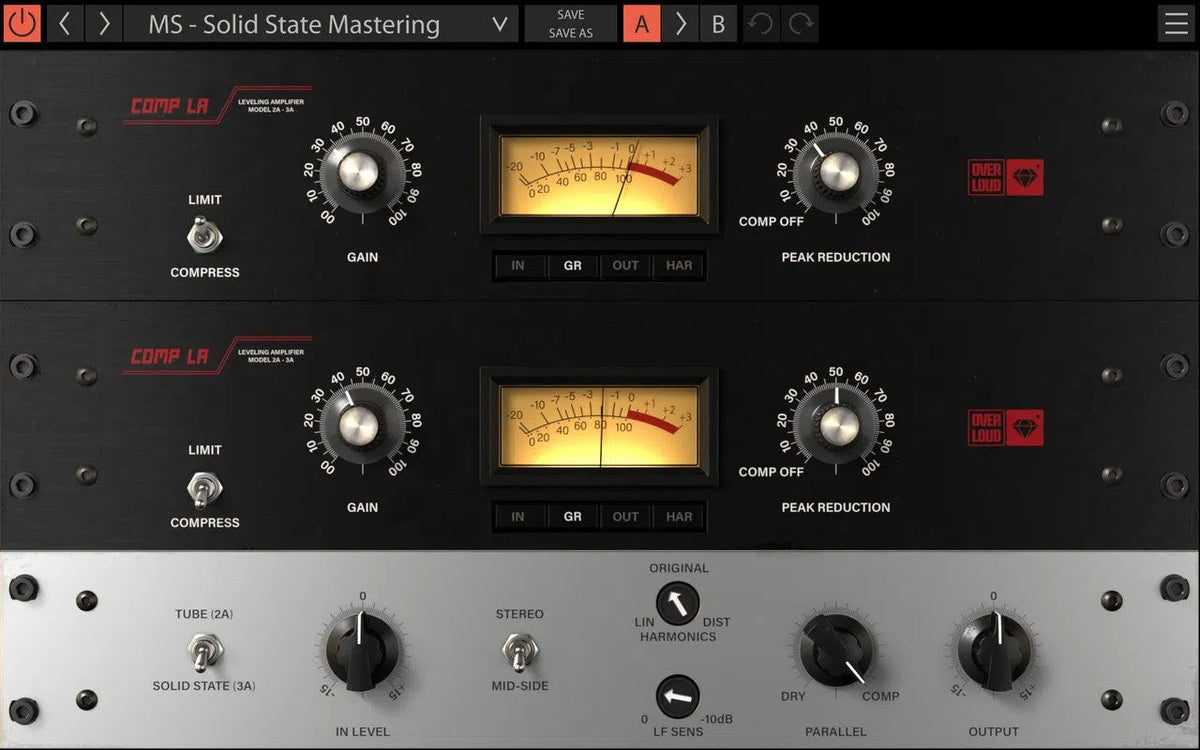
Task: Open the hamburger menu
Action: 1175,24
